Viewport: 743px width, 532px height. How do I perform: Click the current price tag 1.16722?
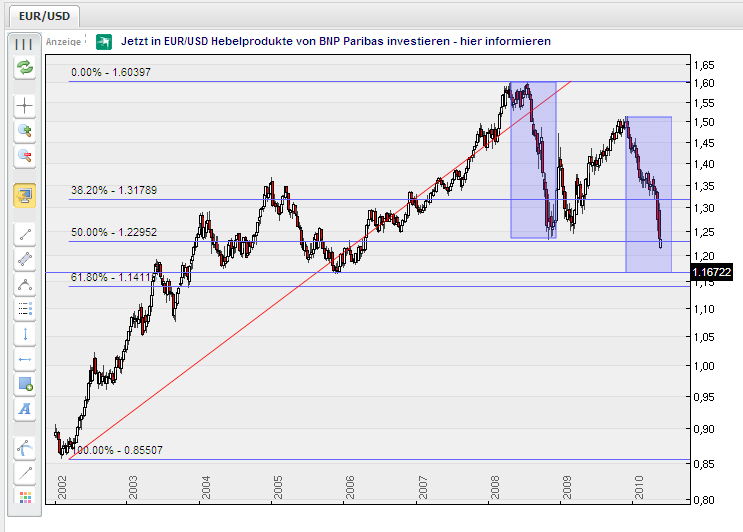(711, 272)
